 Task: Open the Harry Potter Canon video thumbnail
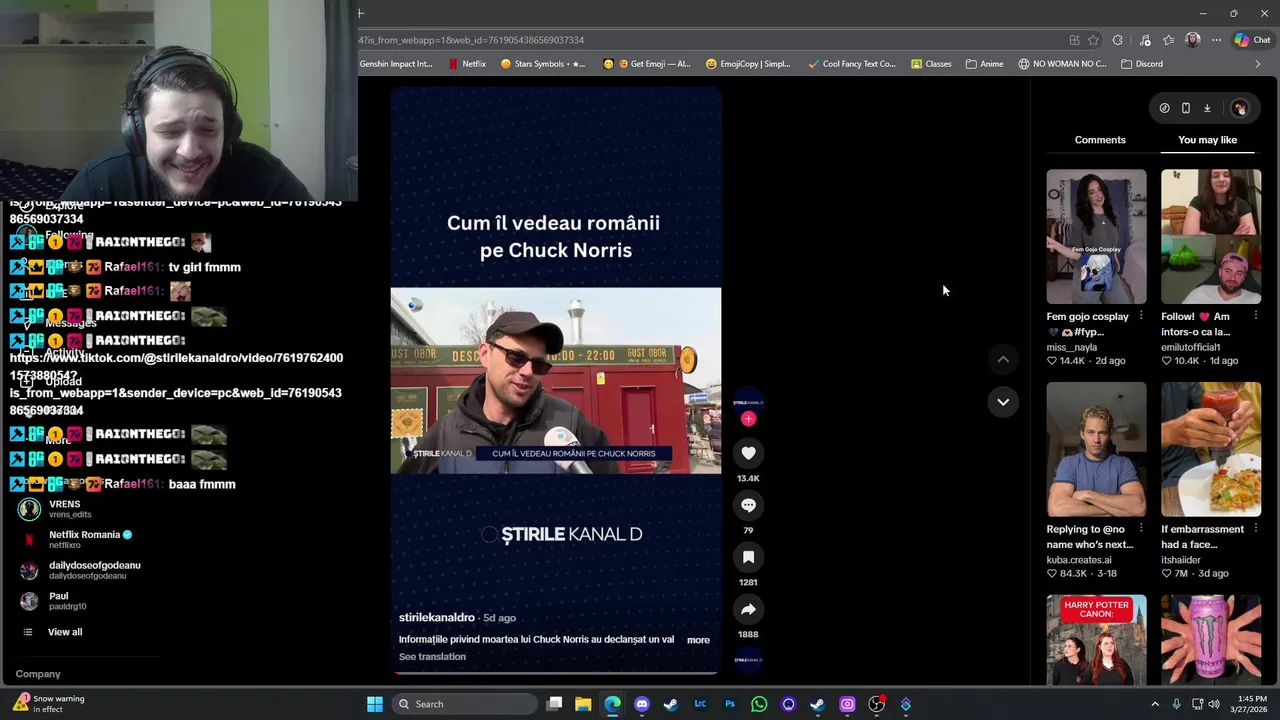[1096, 640]
